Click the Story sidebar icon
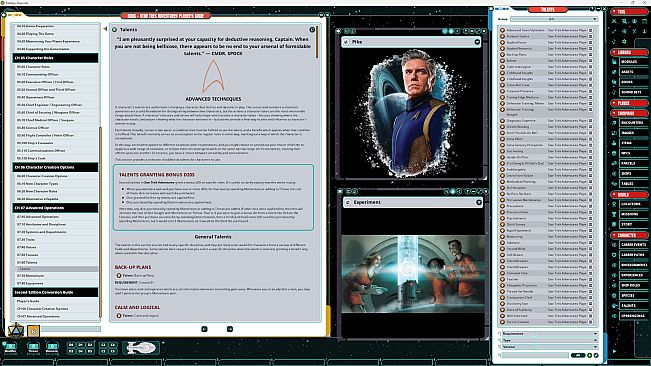 [x=614, y=224]
